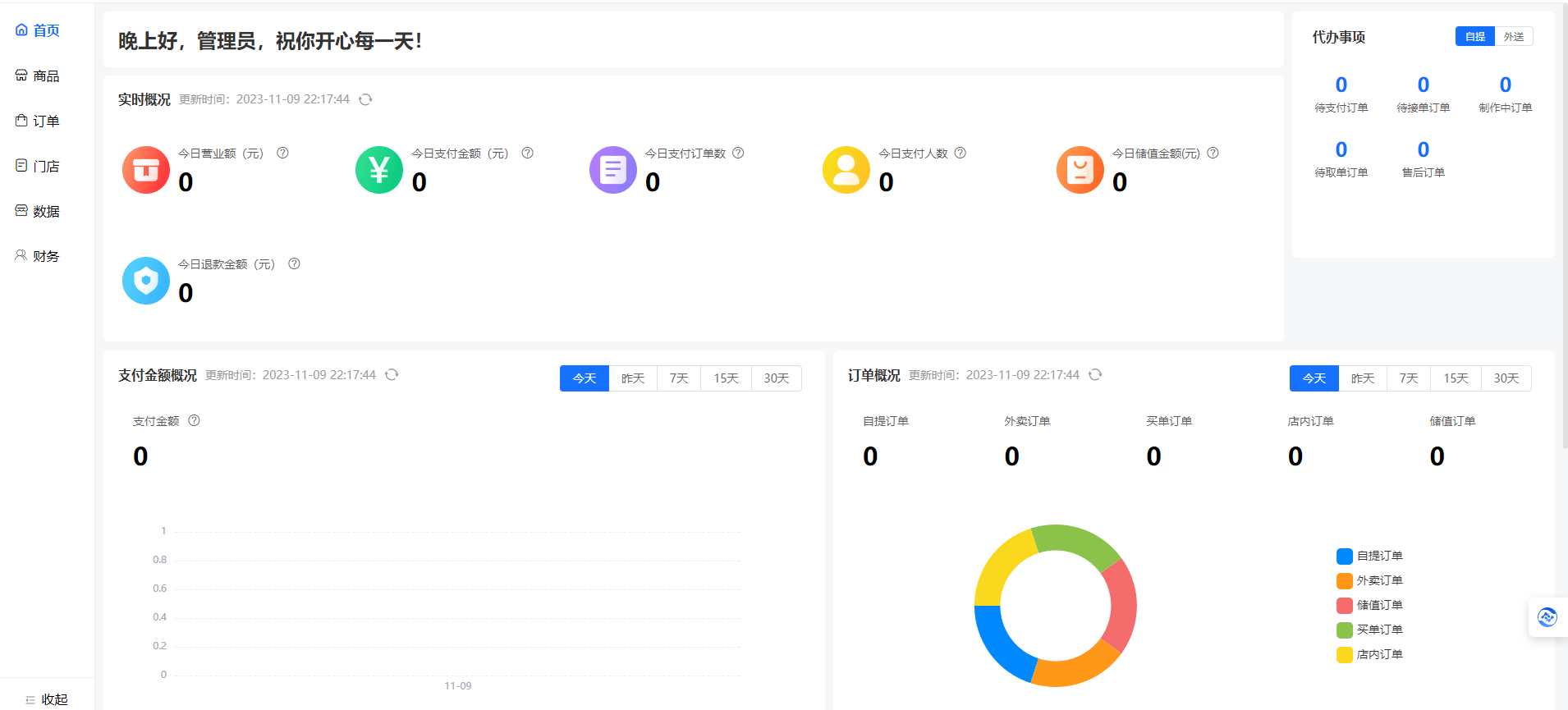1568x710 pixels.
Task: Select 昨天 in 订单概况
Action: [1363, 378]
